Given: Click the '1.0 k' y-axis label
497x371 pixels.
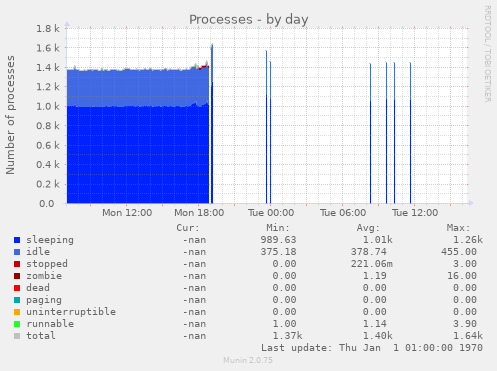Looking at the screenshot, I should pyautogui.click(x=48, y=107).
